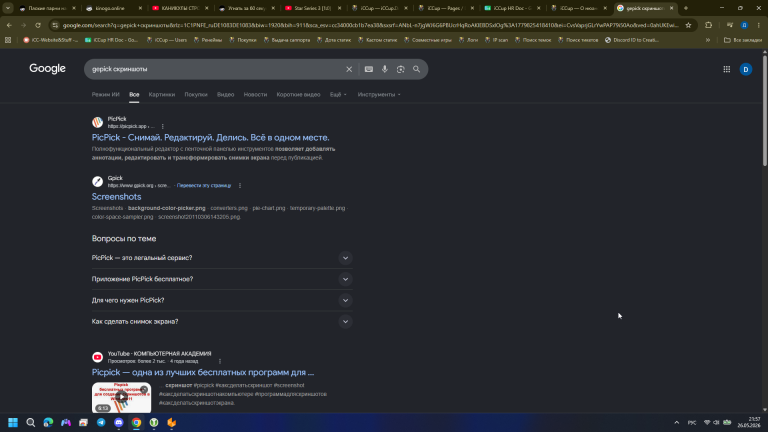
Task: Open the 'Ещё' more filters dropdown
Action: pyautogui.click(x=338, y=95)
